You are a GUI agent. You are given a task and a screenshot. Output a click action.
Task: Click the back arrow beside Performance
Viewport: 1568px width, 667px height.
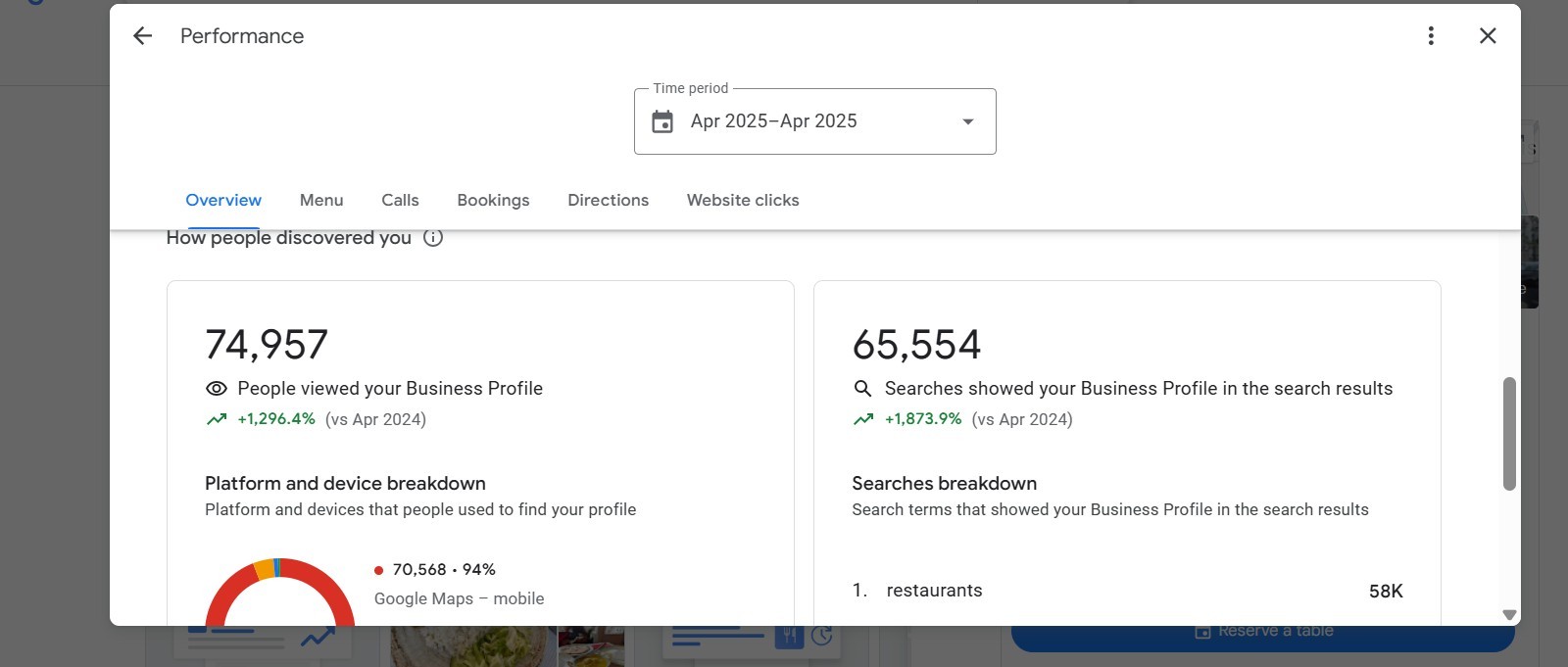(143, 36)
